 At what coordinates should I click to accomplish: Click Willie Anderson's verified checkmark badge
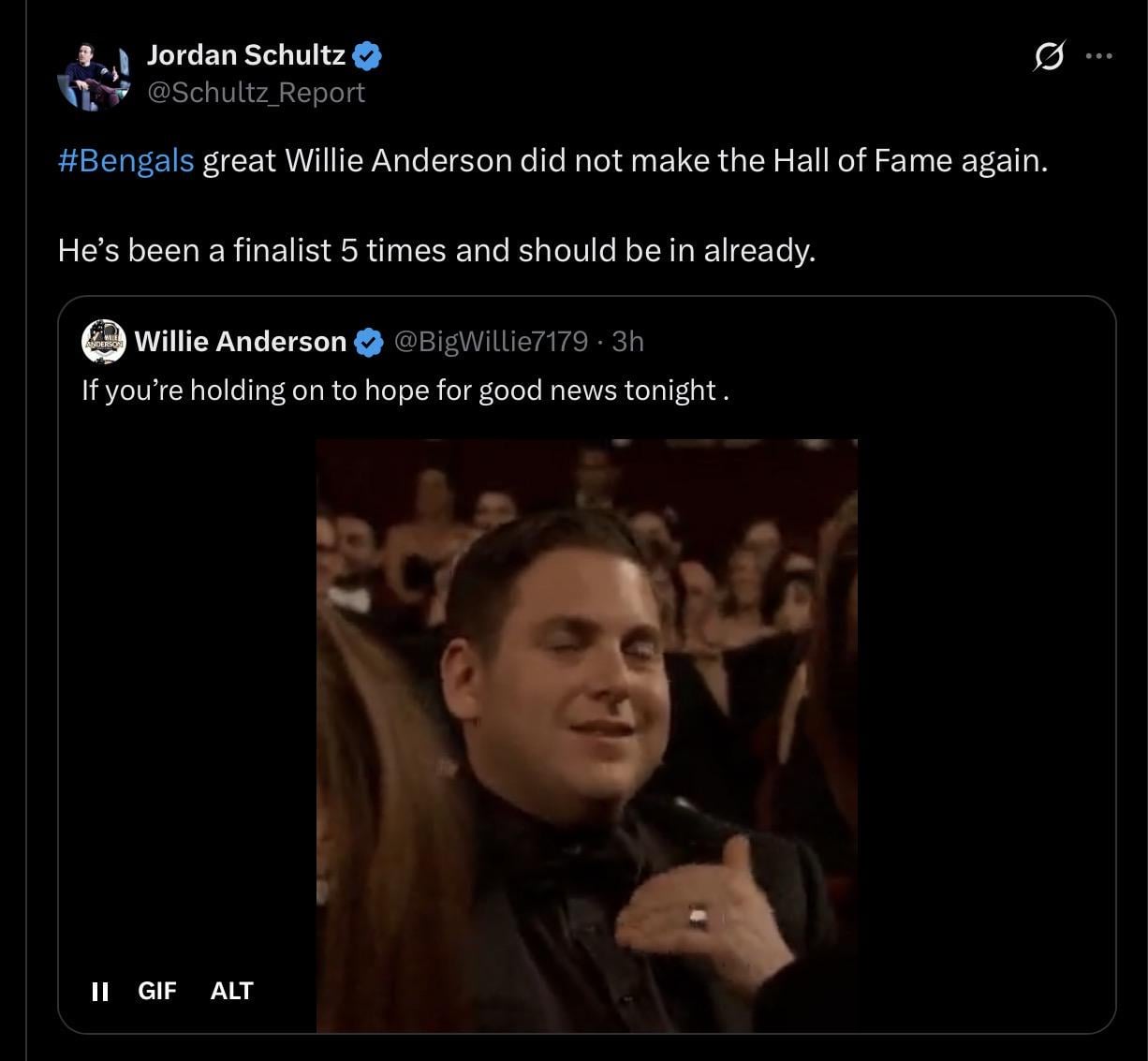[370, 343]
